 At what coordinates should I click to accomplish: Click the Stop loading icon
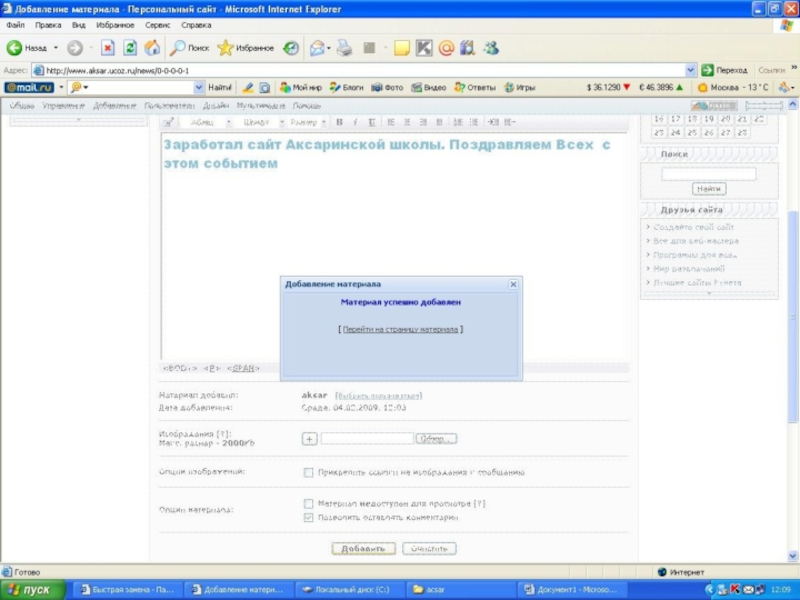coord(108,47)
